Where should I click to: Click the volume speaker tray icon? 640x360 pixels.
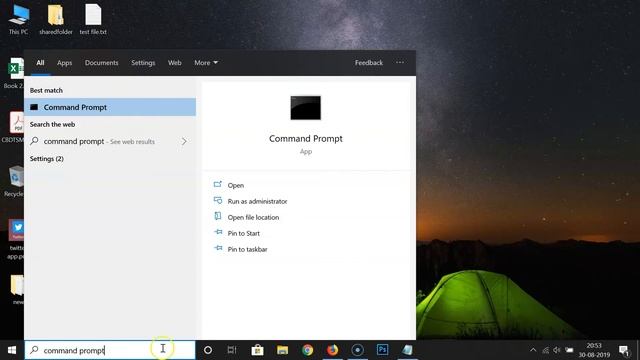point(557,350)
